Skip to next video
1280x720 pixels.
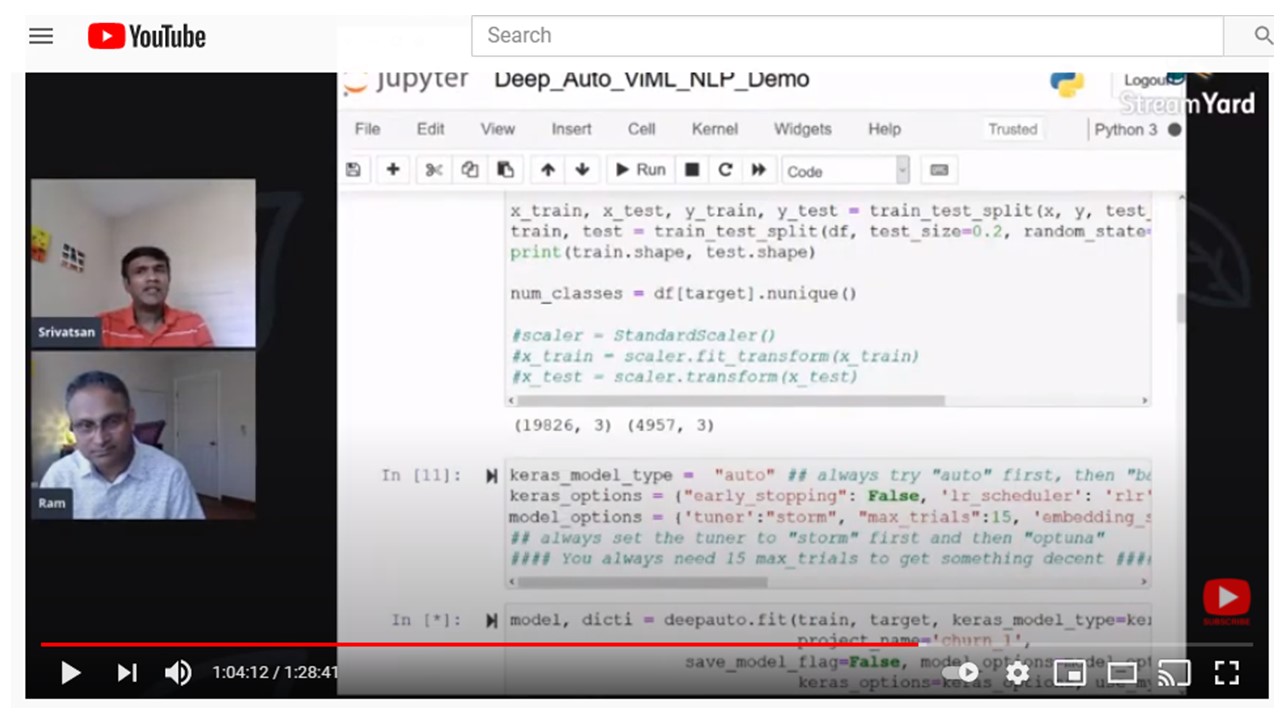point(127,673)
